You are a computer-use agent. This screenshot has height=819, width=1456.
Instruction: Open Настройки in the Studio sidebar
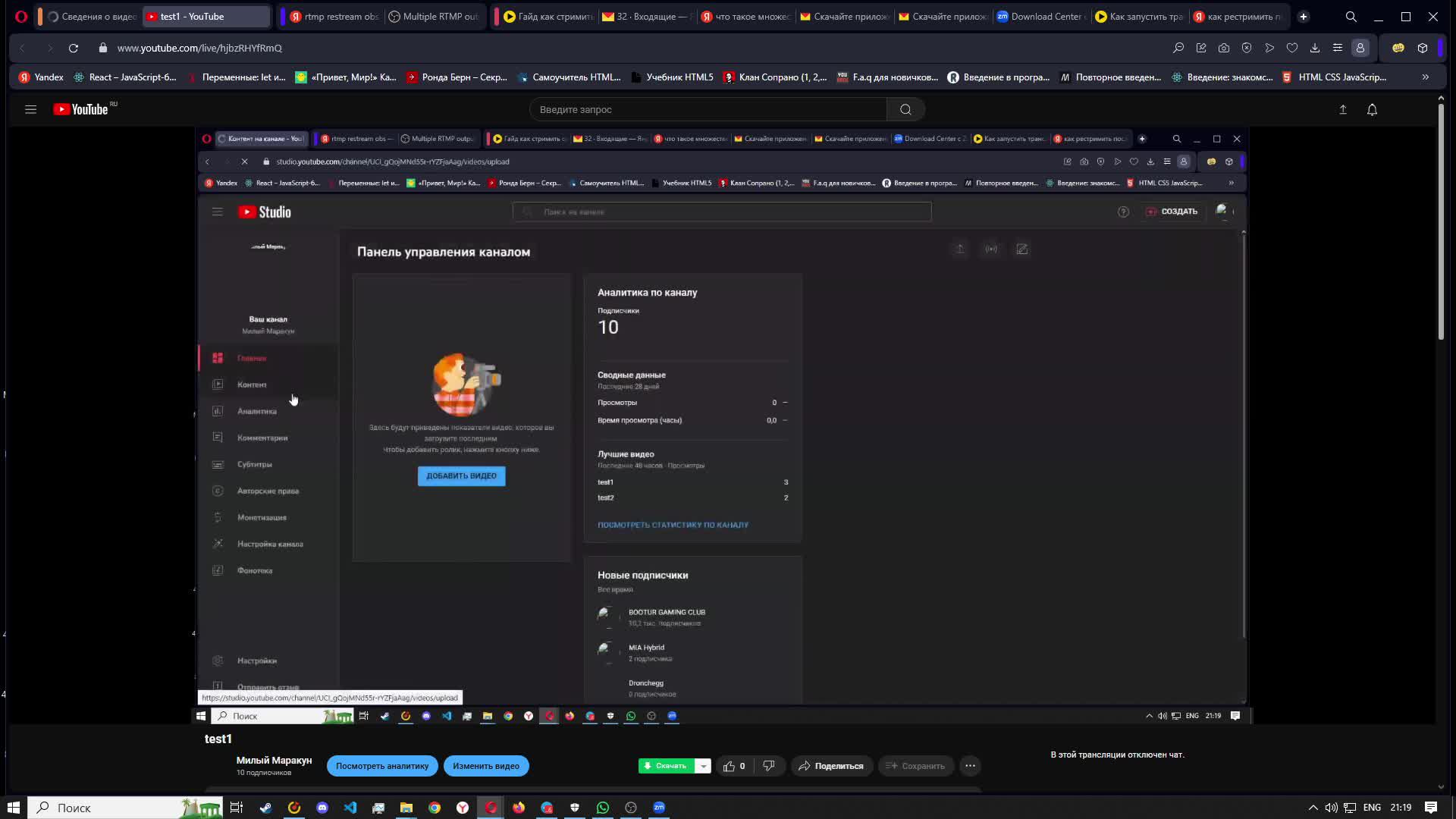tap(257, 661)
